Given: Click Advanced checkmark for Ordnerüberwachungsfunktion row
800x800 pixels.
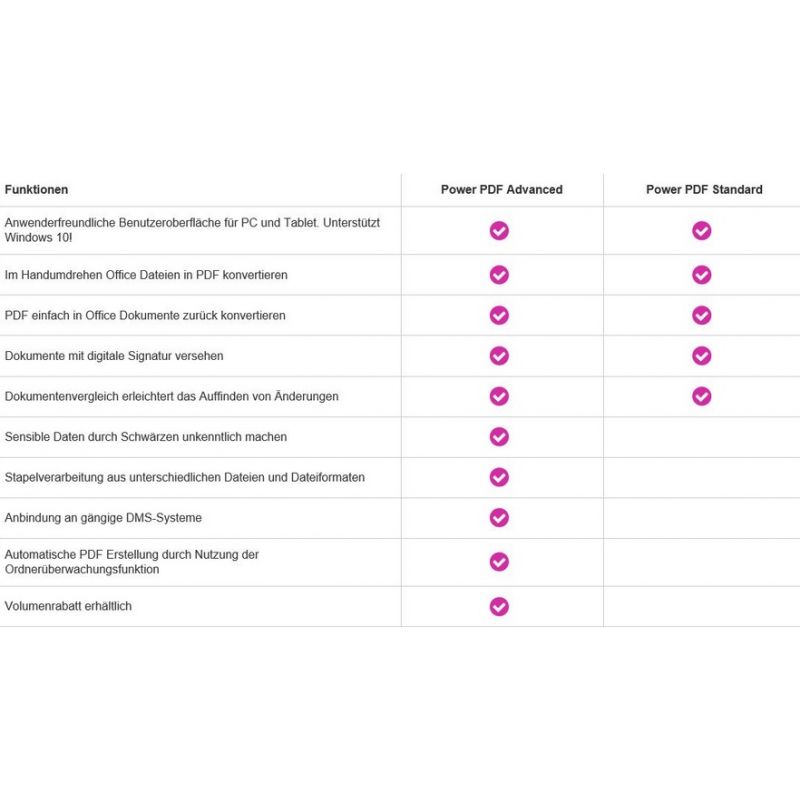Looking at the screenshot, I should (499, 562).
